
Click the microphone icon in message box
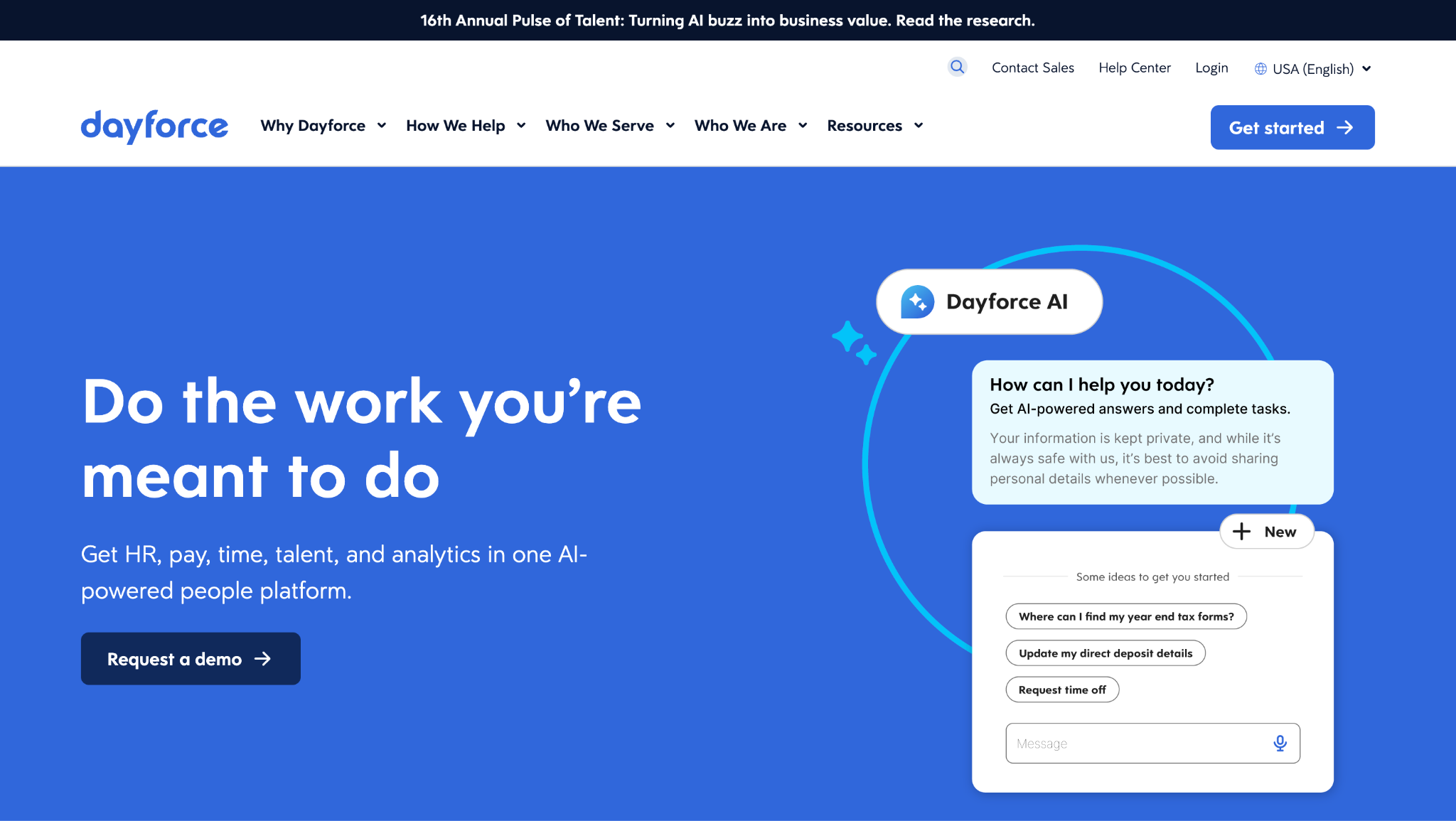point(1280,743)
